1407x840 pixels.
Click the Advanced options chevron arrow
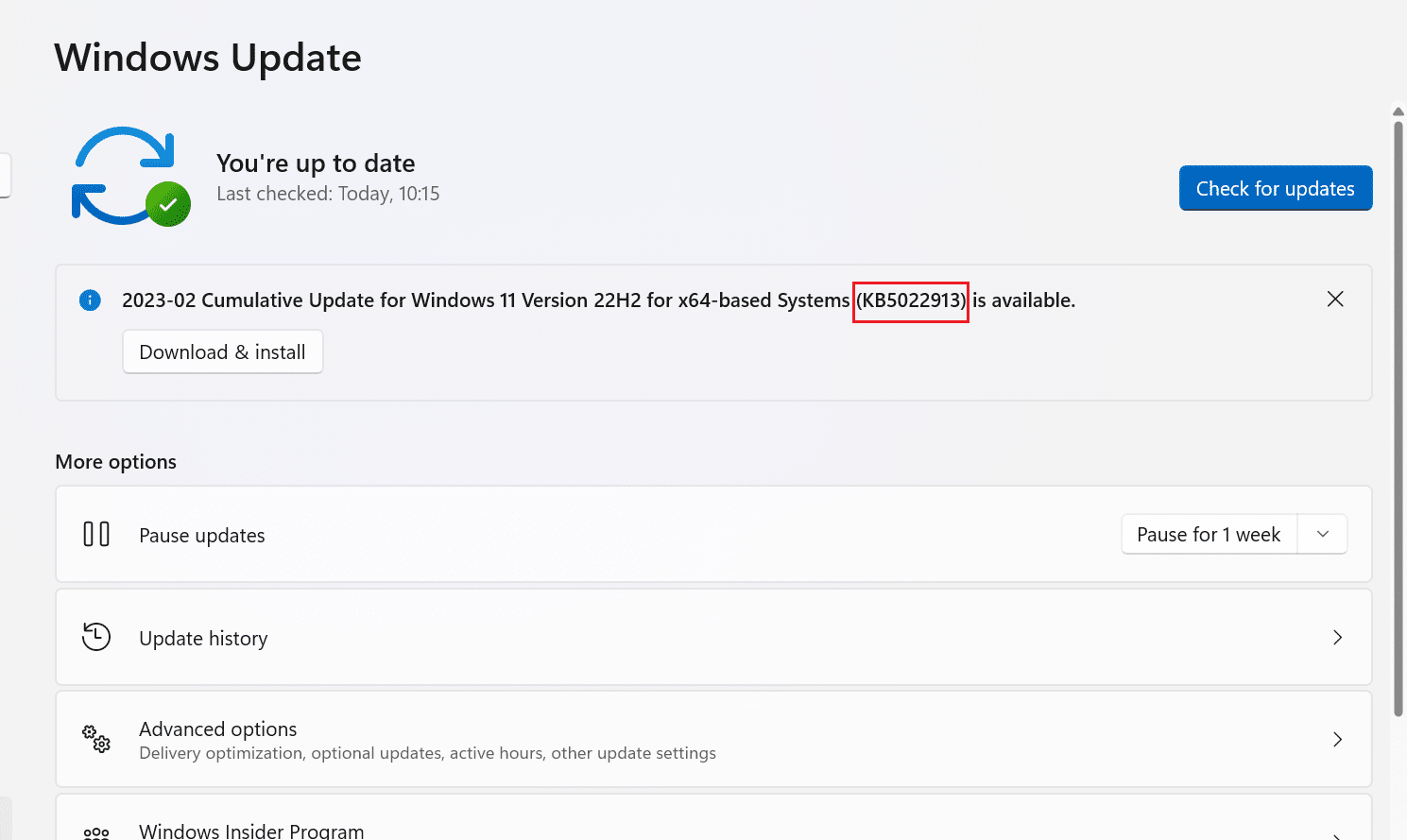click(x=1337, y=739)
